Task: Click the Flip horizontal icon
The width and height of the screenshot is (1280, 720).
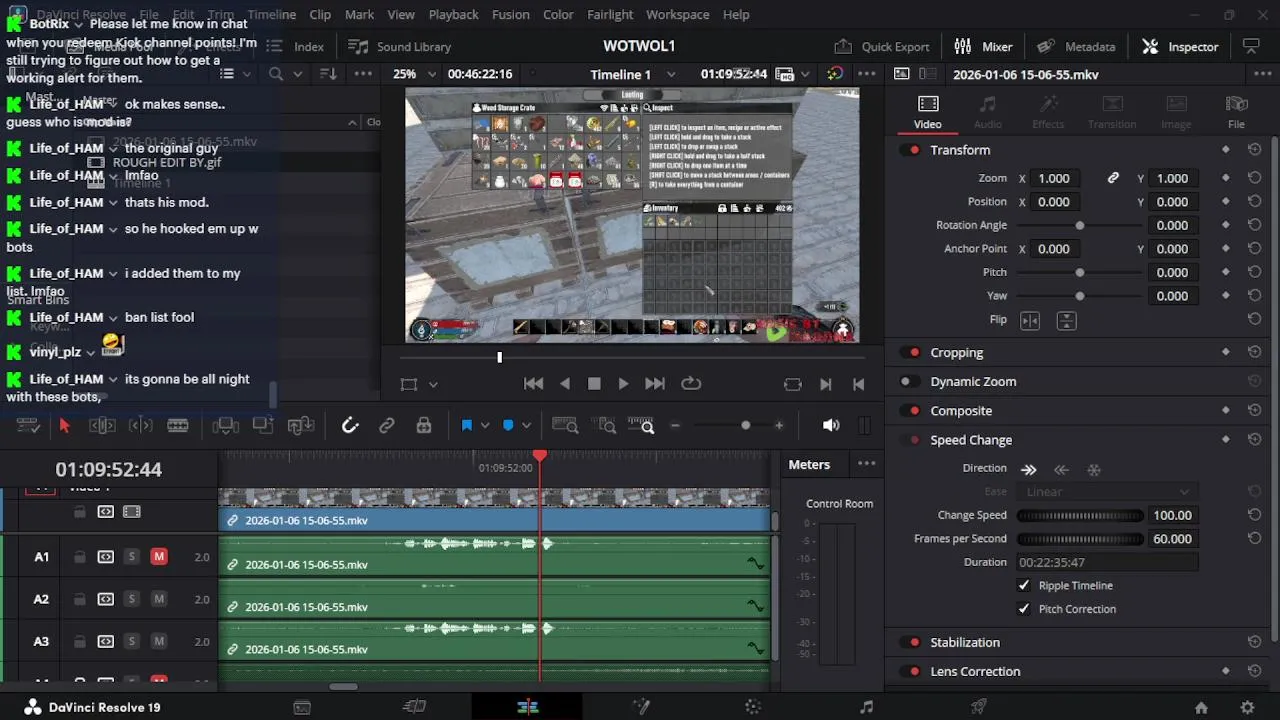Action: [1030, 321]
